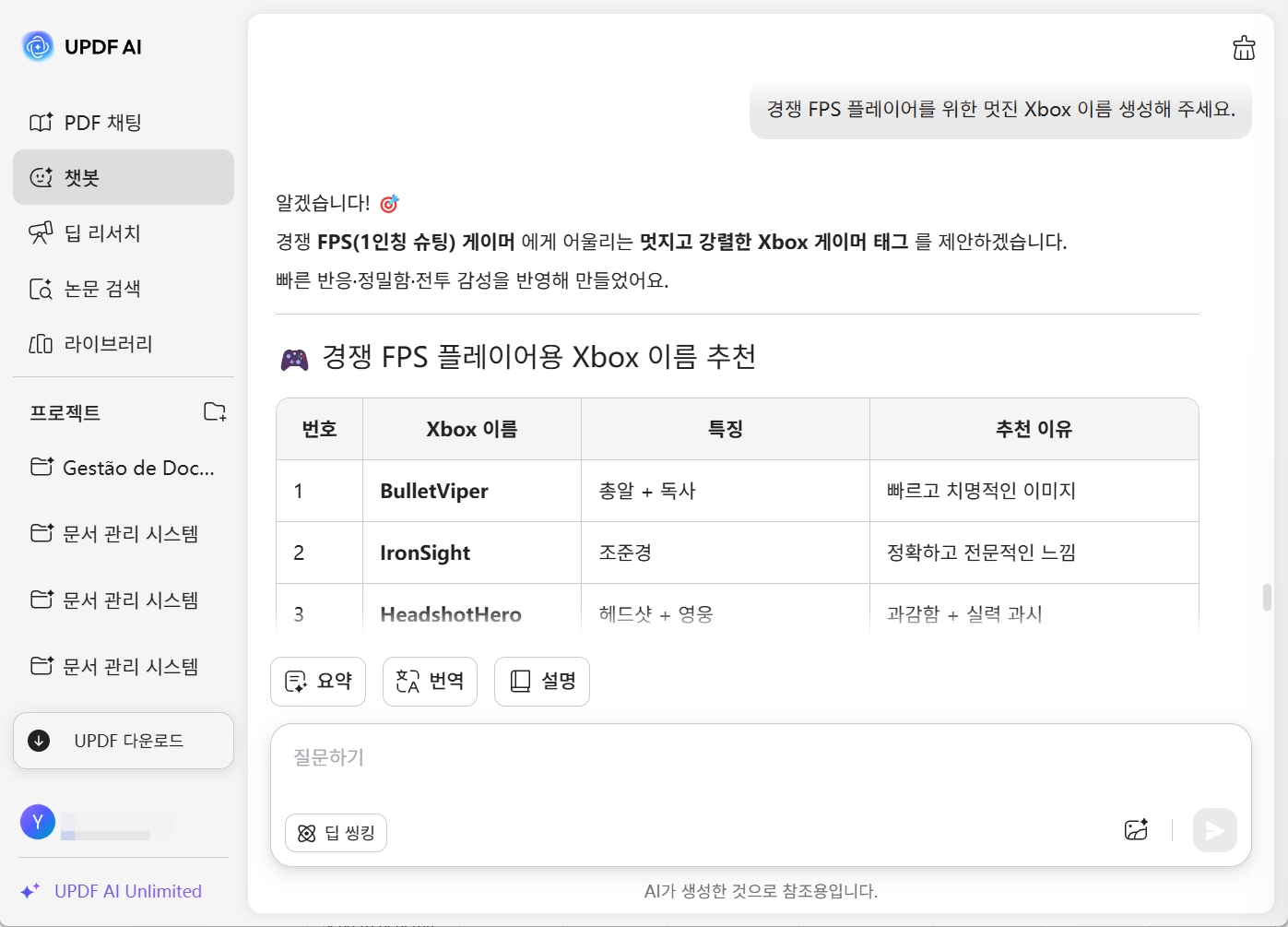Click the HeadshotHero name cell
1288x927 pixels.
point(472,609)
